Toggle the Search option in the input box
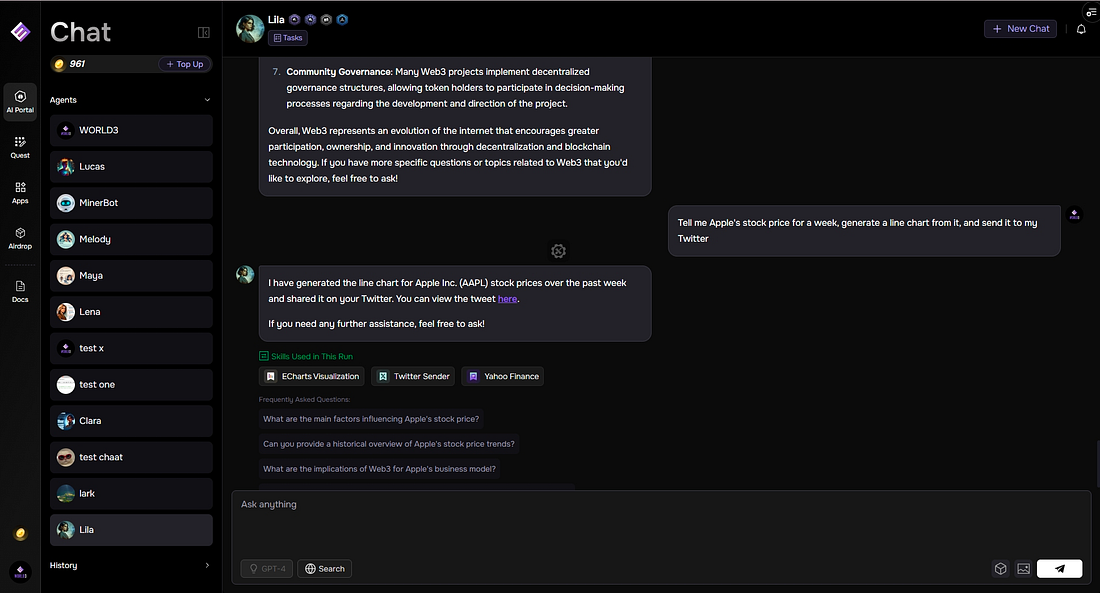The height and width of the screenshot is (593, 1100). click(x=325, y=569)
